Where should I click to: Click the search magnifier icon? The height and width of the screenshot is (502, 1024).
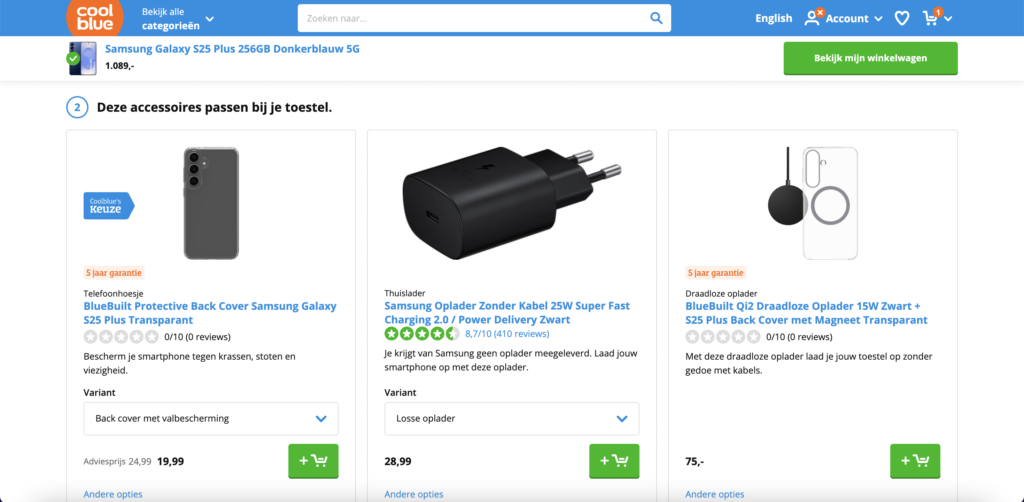[x=656, y=18]
